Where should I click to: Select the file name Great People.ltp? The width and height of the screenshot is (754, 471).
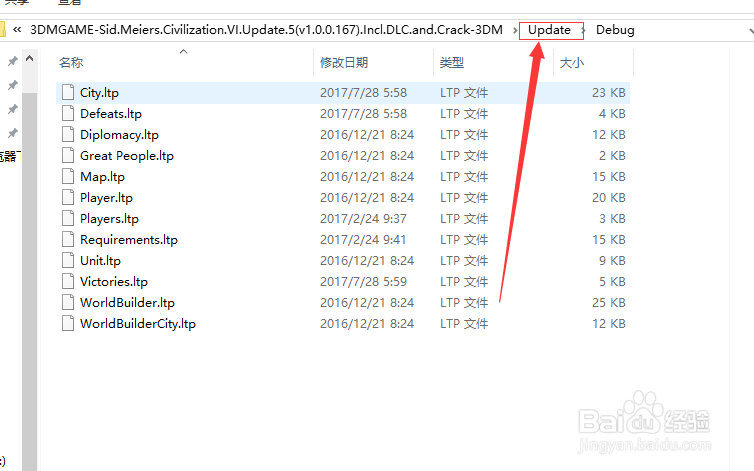click(127, 155)
